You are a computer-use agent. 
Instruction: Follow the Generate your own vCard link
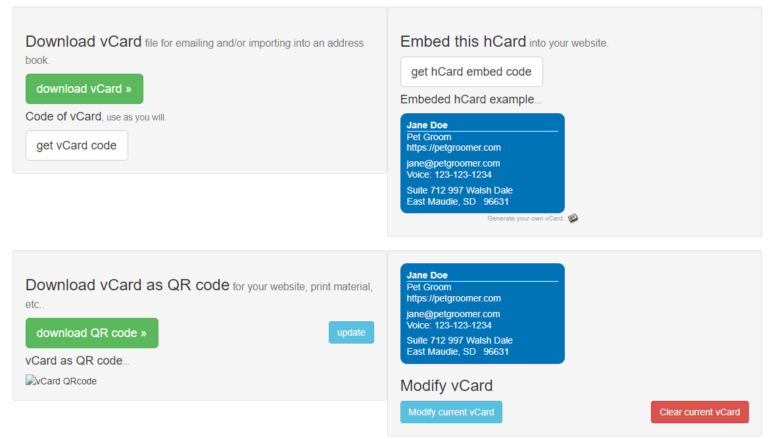(525, 219)
